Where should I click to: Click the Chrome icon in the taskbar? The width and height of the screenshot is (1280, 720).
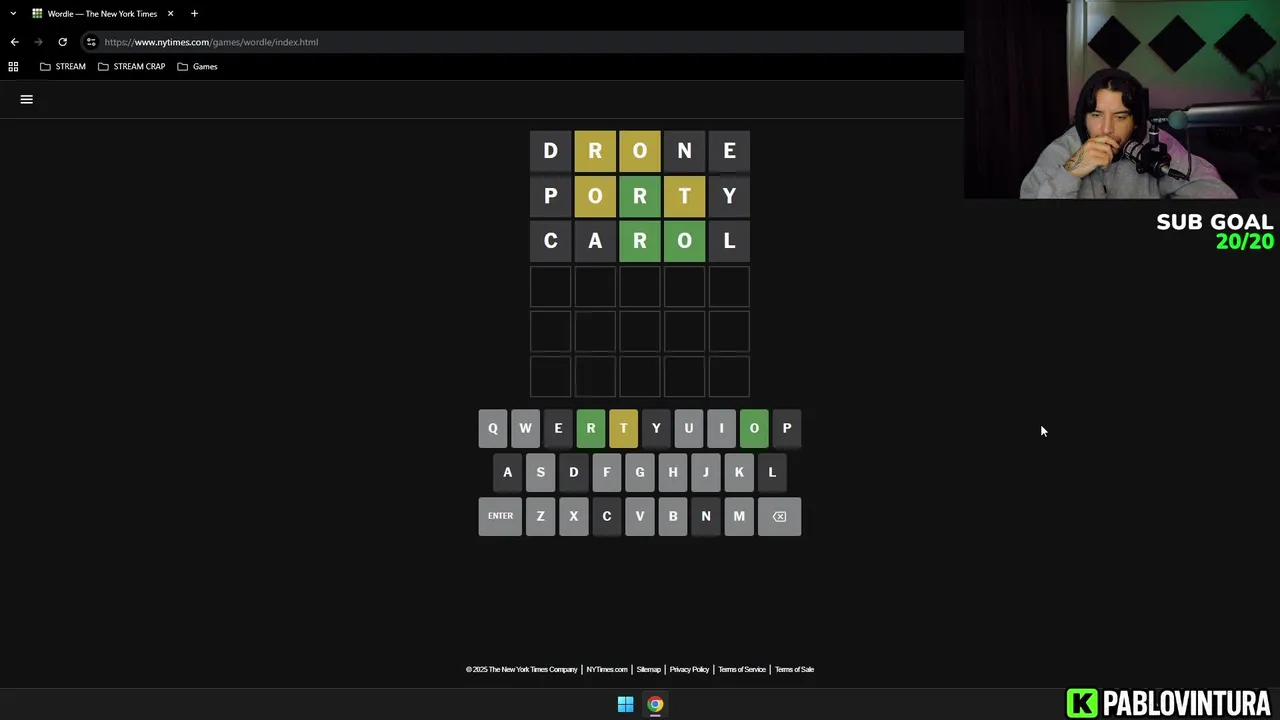(655, 704)
